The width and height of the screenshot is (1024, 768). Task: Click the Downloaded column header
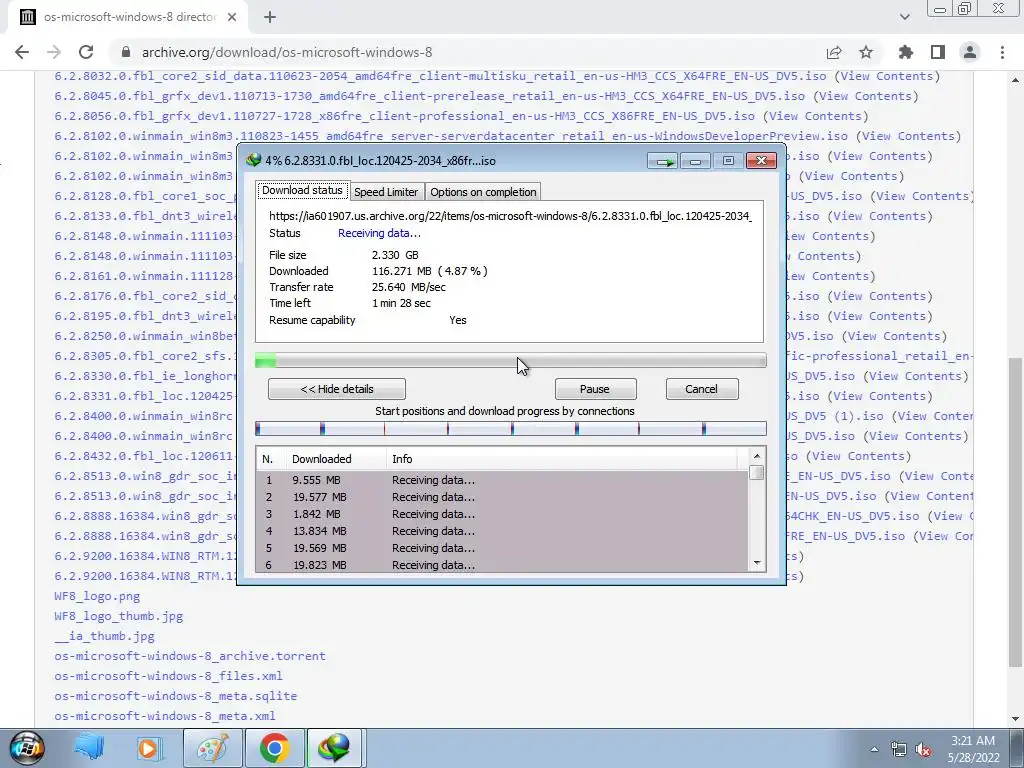[x=336, y=459]
